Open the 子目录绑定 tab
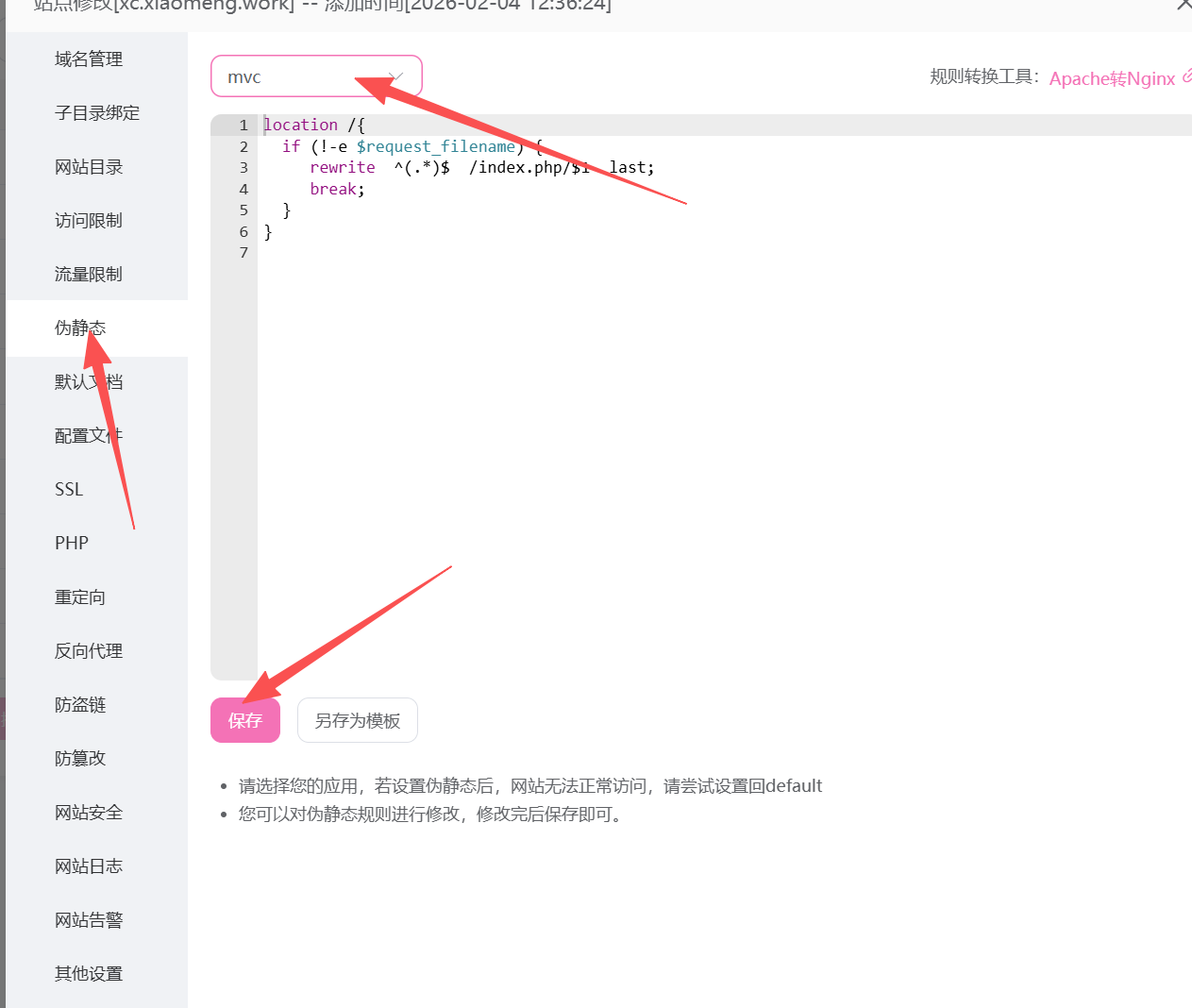Screen dimensions: 1192x1008 coord(97,113)
